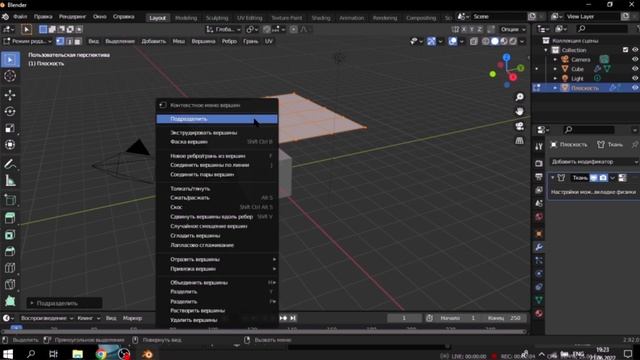Jump to the last frame button
The width and height of the screenshot is (640, 360).
293,318
